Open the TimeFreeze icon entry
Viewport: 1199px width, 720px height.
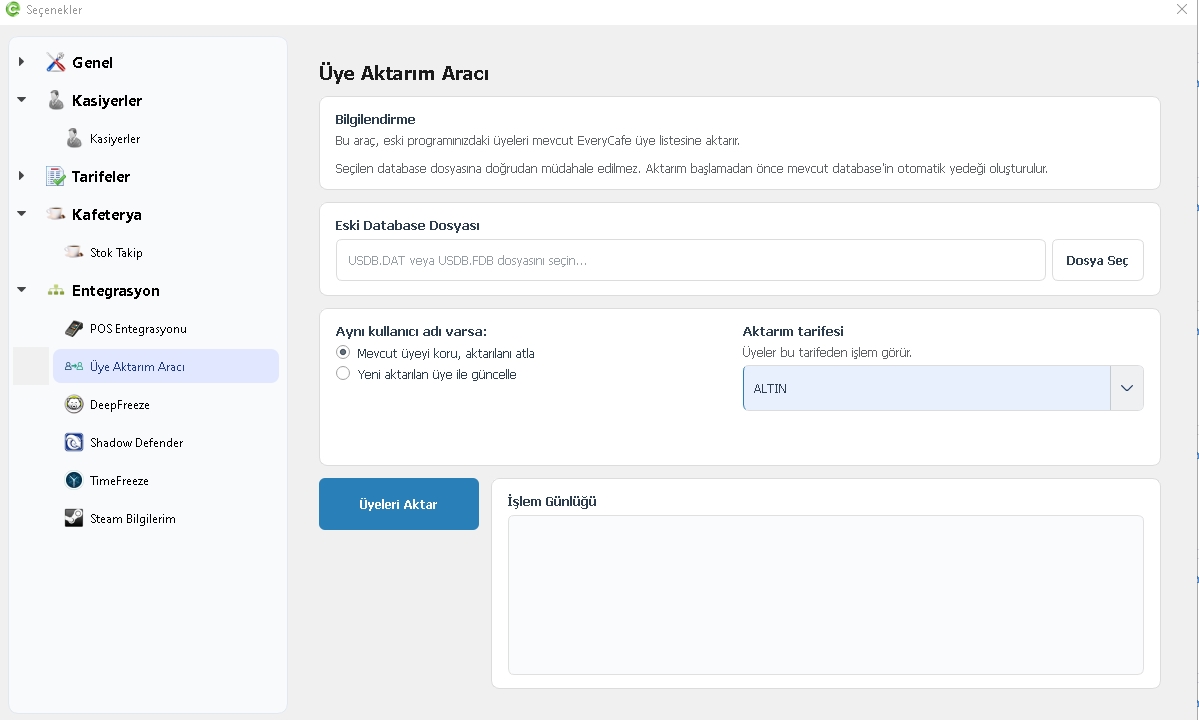74,480
